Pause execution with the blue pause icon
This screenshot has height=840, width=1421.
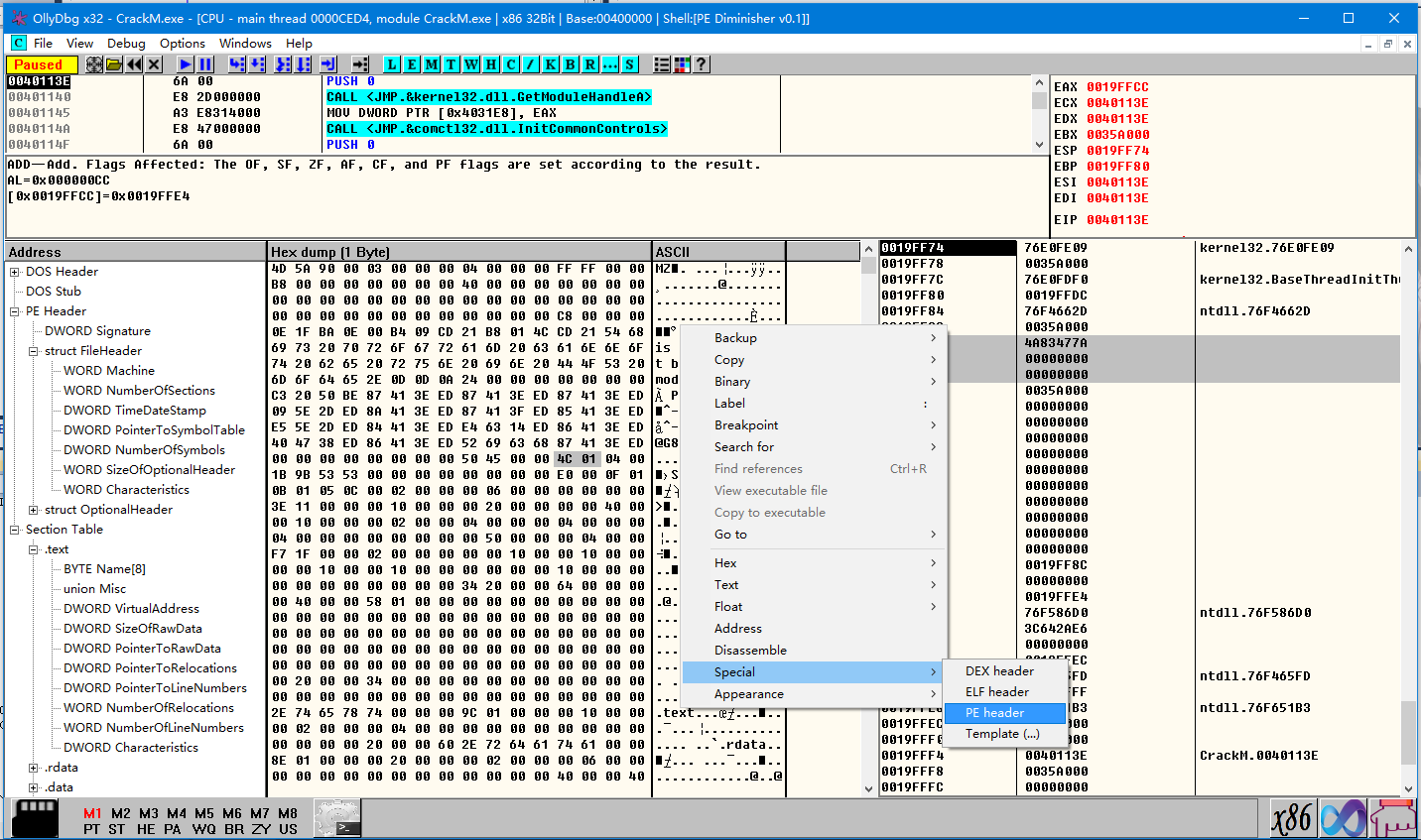coord(205,64)
